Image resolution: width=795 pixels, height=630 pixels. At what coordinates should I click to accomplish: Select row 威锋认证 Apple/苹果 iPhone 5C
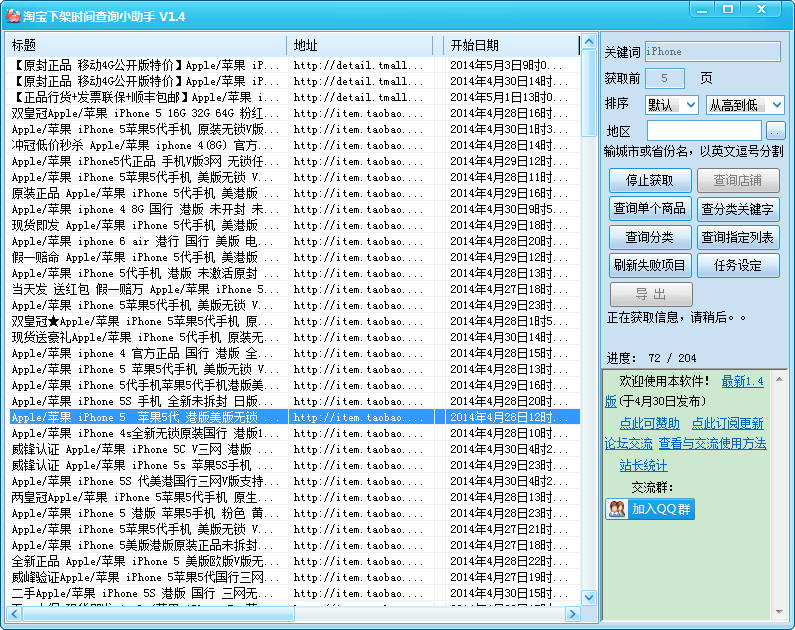295,450
